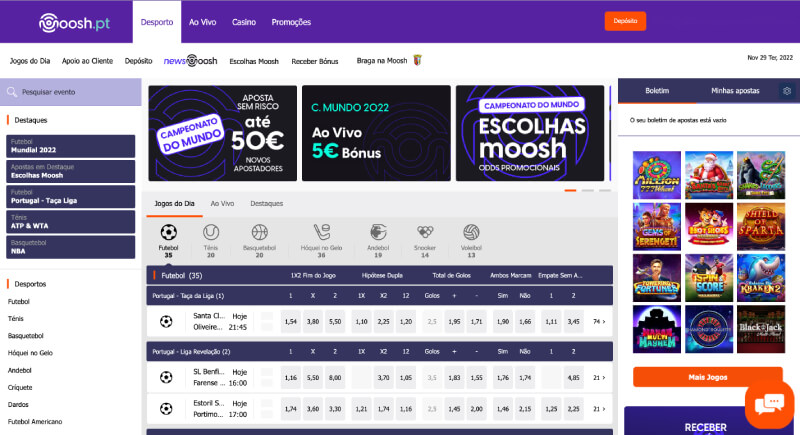Open the Ao Vivo main tab
The height and width of the screenshot is (435, 800).
click(x=203, y=22)
